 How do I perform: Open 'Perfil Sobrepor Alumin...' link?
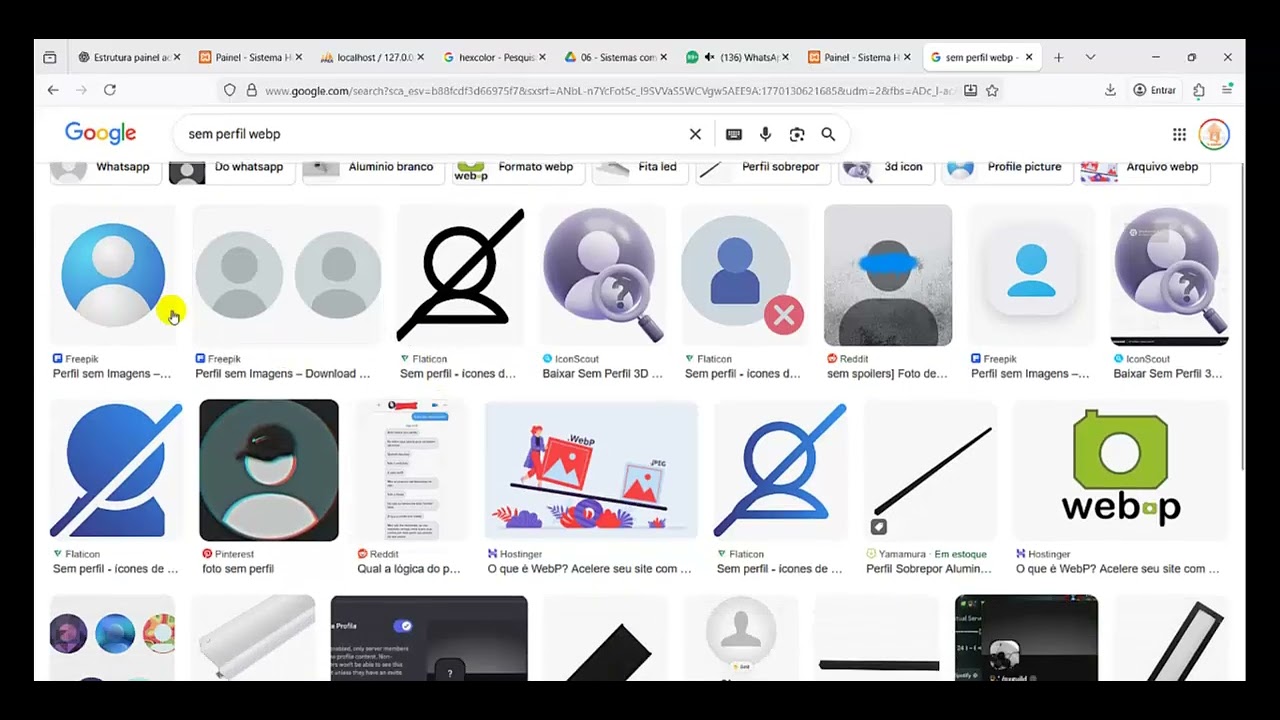coord(929,569)
